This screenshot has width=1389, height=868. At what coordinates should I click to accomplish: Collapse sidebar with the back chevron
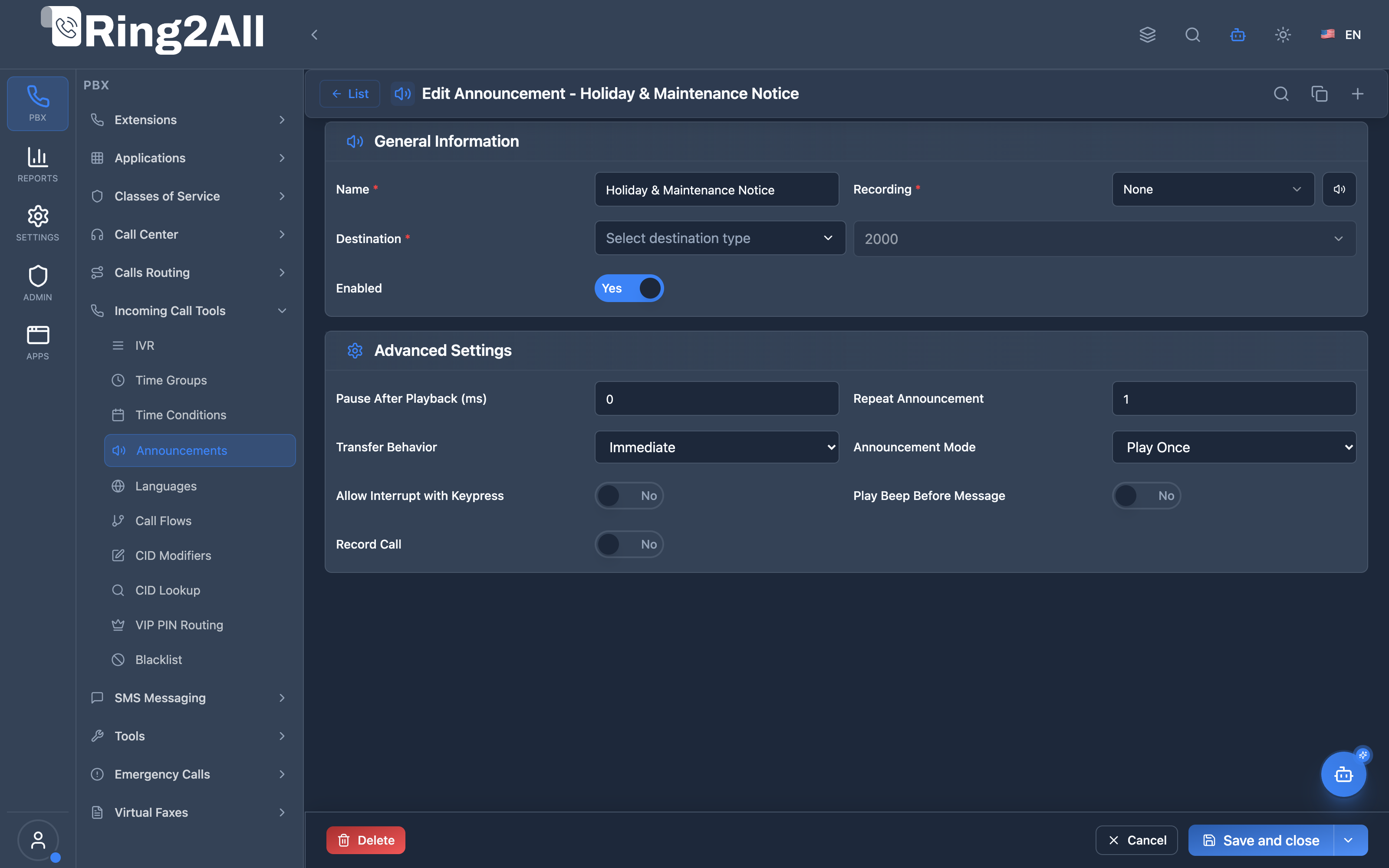[314, 34]
